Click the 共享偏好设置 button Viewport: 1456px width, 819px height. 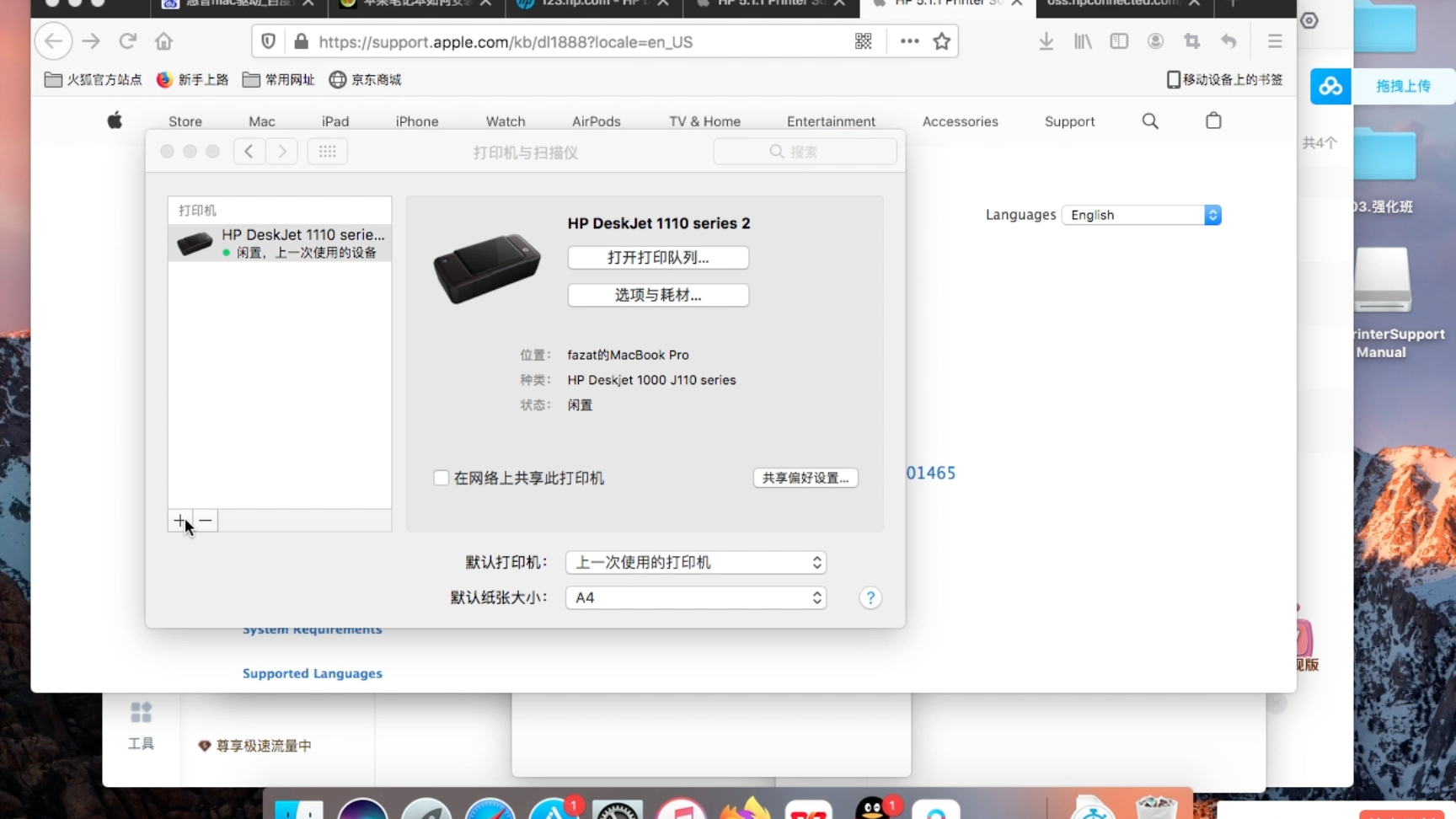pos(806,478)
